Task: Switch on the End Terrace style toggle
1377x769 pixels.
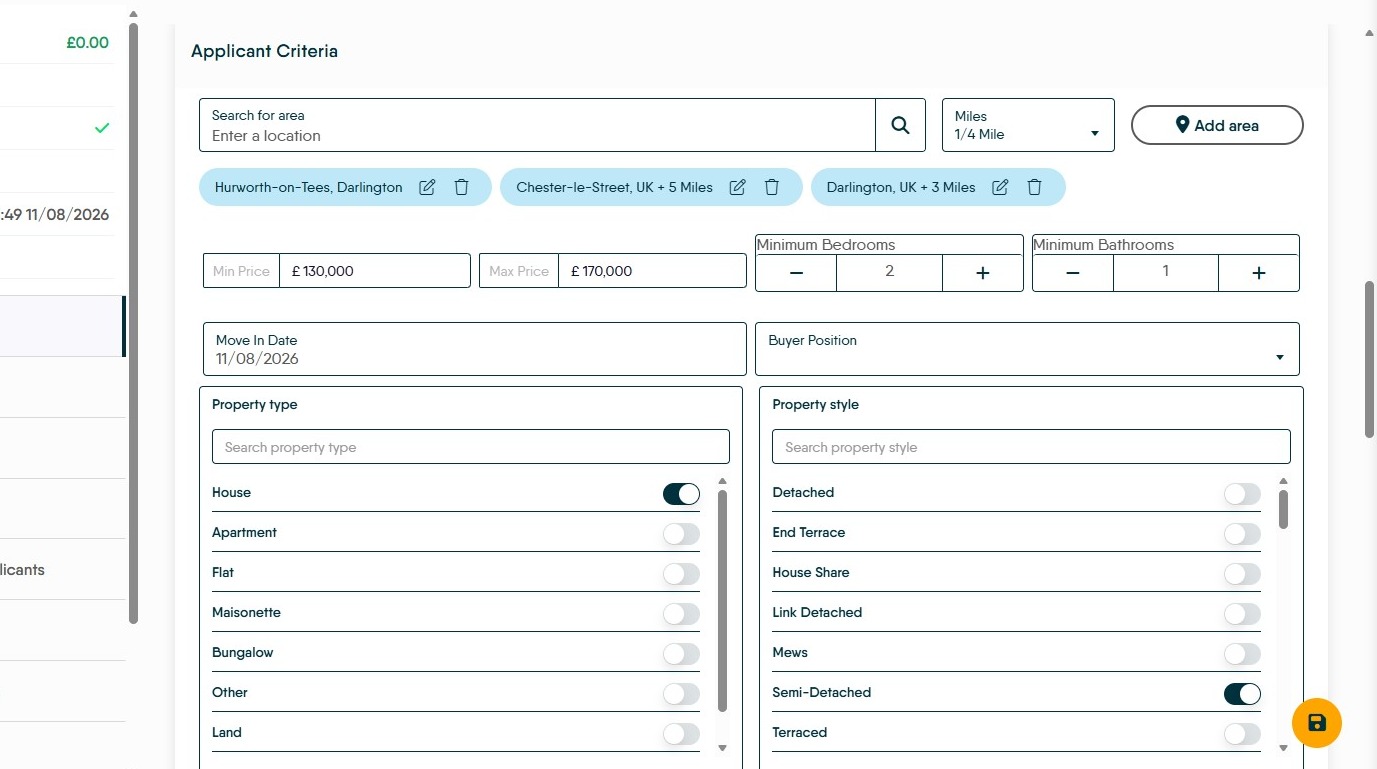Action: [x=1242, y=534]
